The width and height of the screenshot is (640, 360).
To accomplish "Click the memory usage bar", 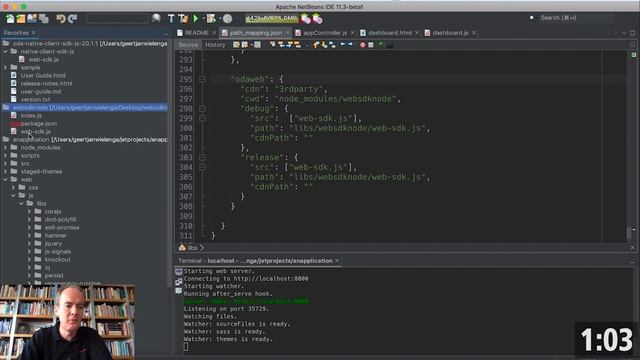I will tap(271, 18).
